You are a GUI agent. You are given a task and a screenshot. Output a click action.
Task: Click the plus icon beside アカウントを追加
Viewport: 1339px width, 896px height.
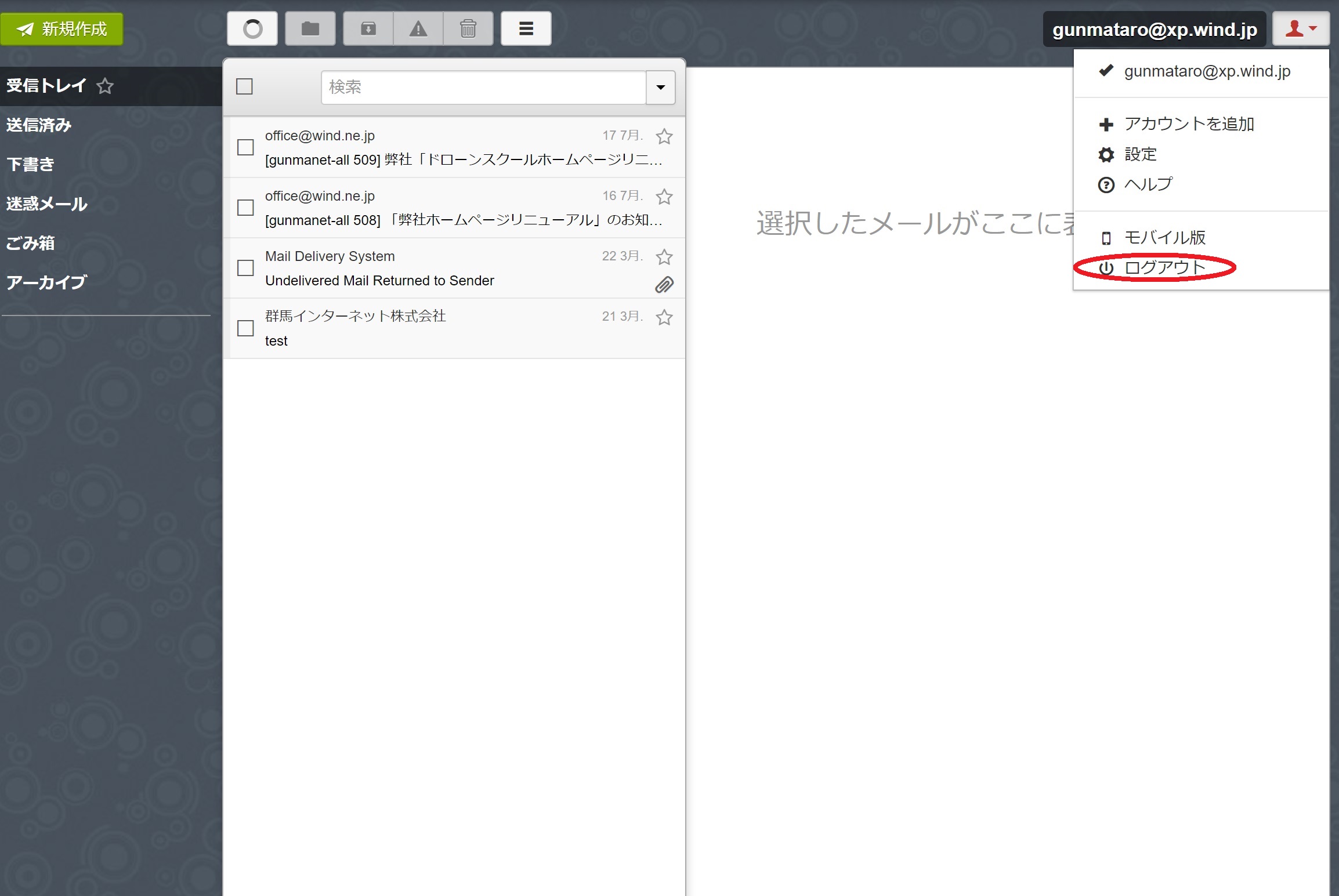(1106, 124)
